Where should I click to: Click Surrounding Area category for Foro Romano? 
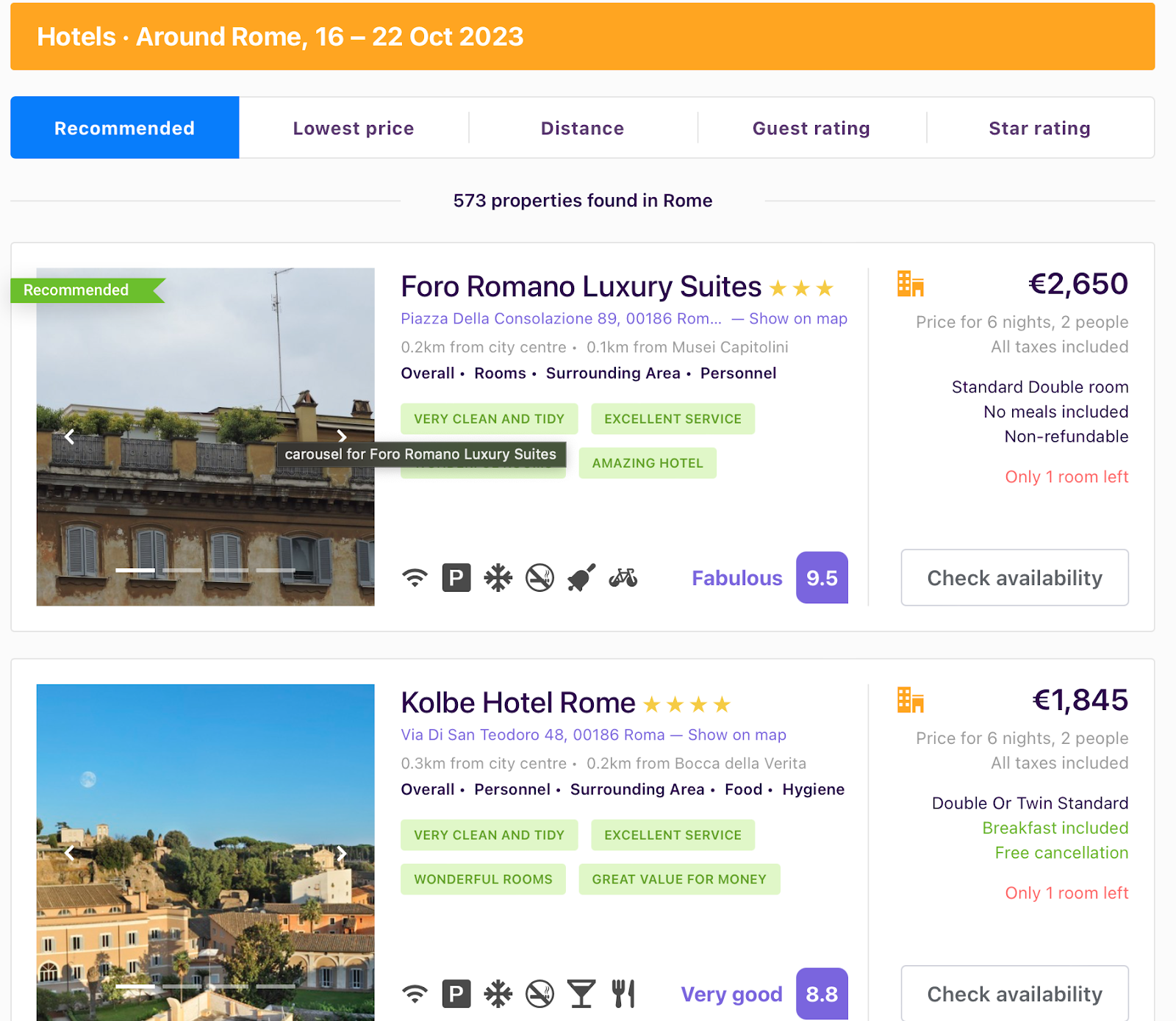613,373
